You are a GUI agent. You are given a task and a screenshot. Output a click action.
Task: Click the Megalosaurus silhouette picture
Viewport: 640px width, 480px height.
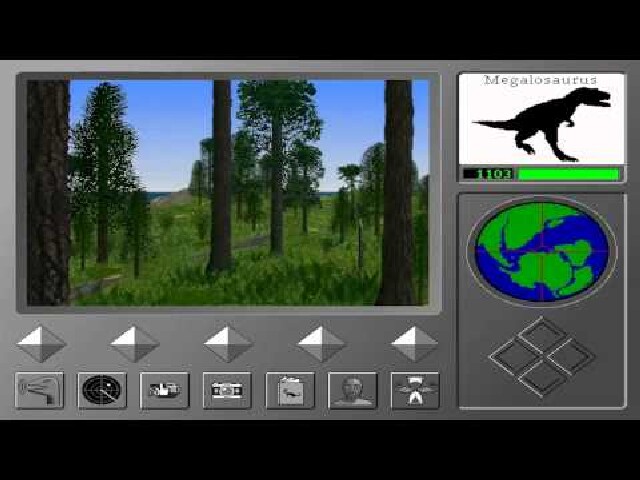coord(542,123)
